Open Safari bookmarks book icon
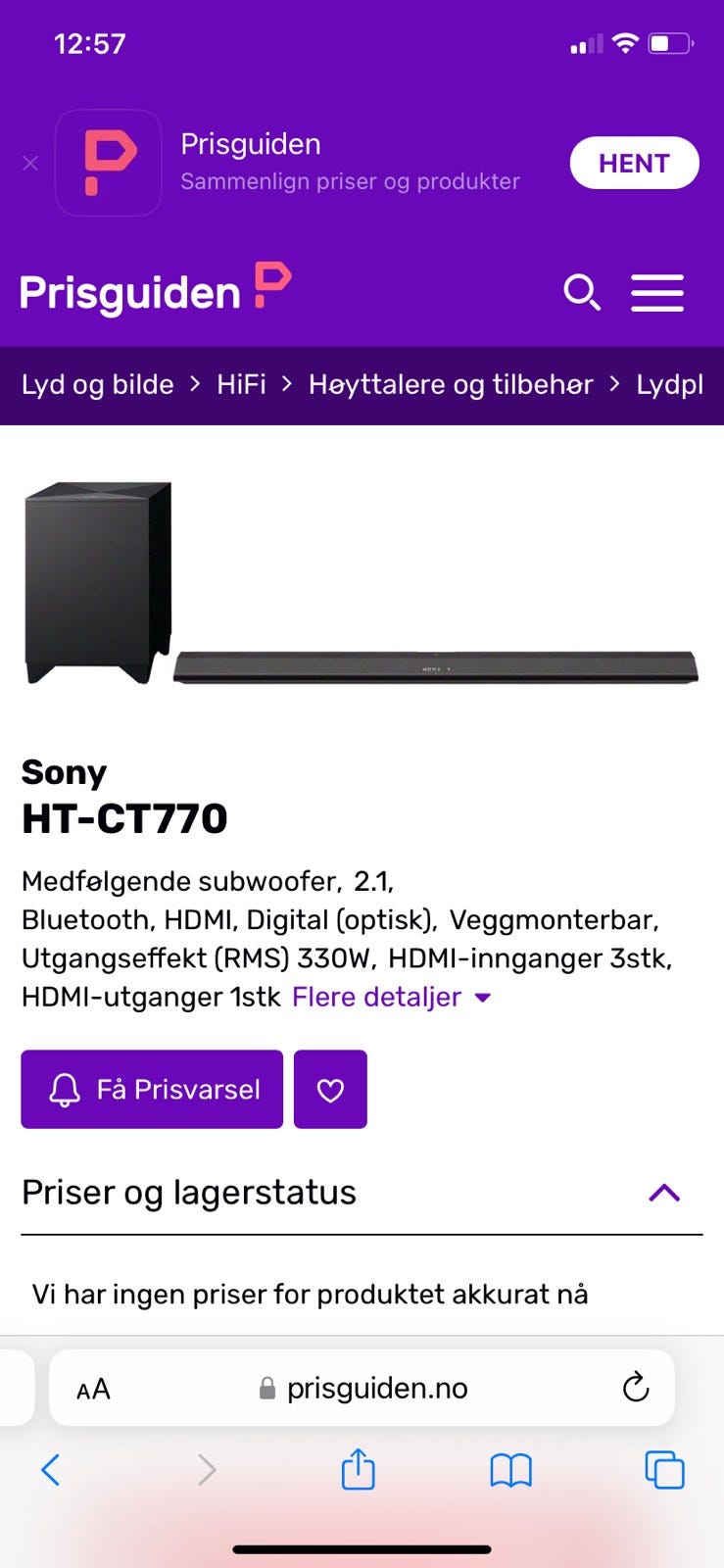 click(x=510, y=1470)
